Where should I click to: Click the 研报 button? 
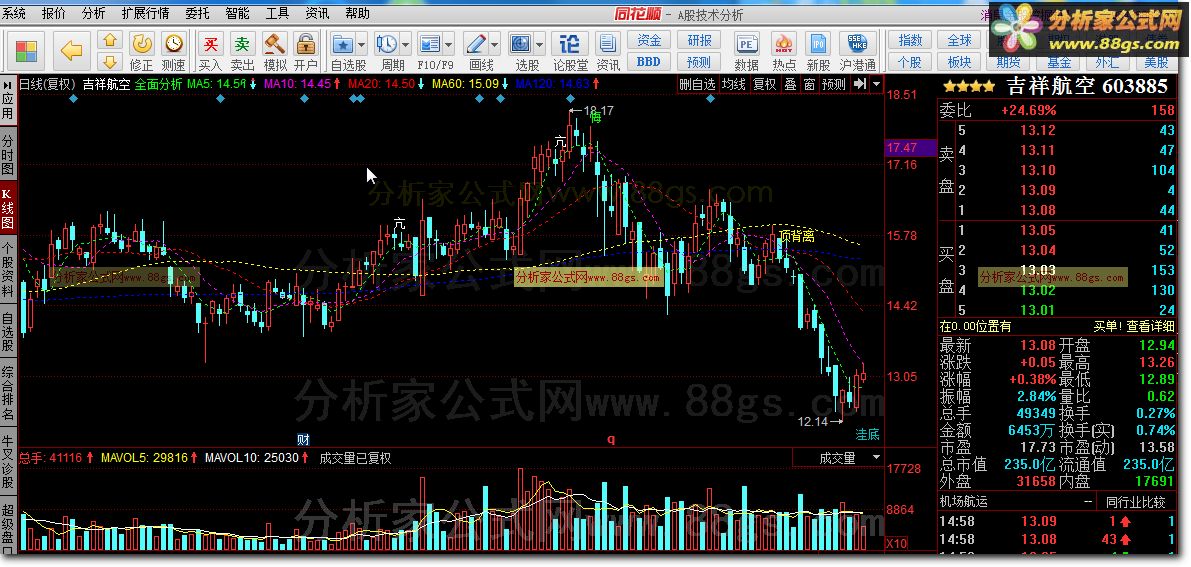(x=699, y=40)
